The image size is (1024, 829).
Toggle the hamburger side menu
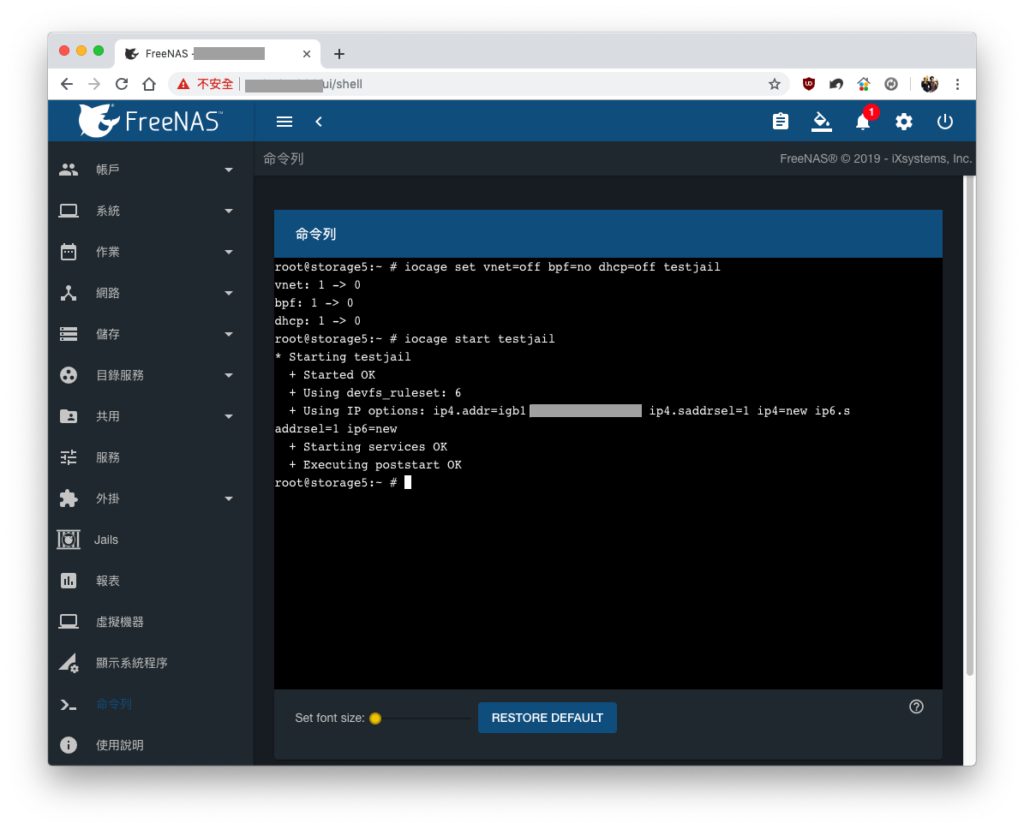coord(284,122)
